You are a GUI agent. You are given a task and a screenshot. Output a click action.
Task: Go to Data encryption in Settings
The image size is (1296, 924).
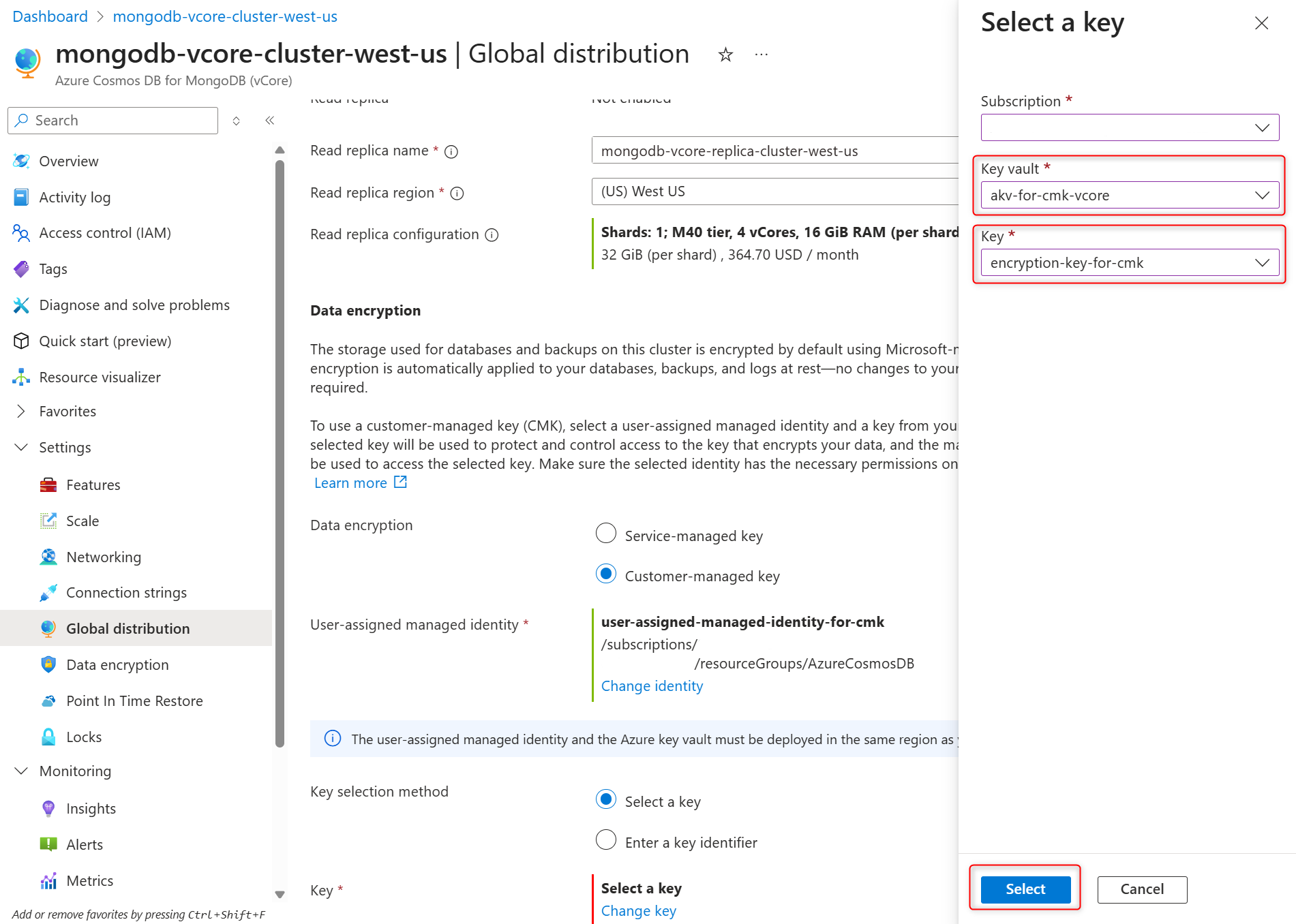(117, 665)
